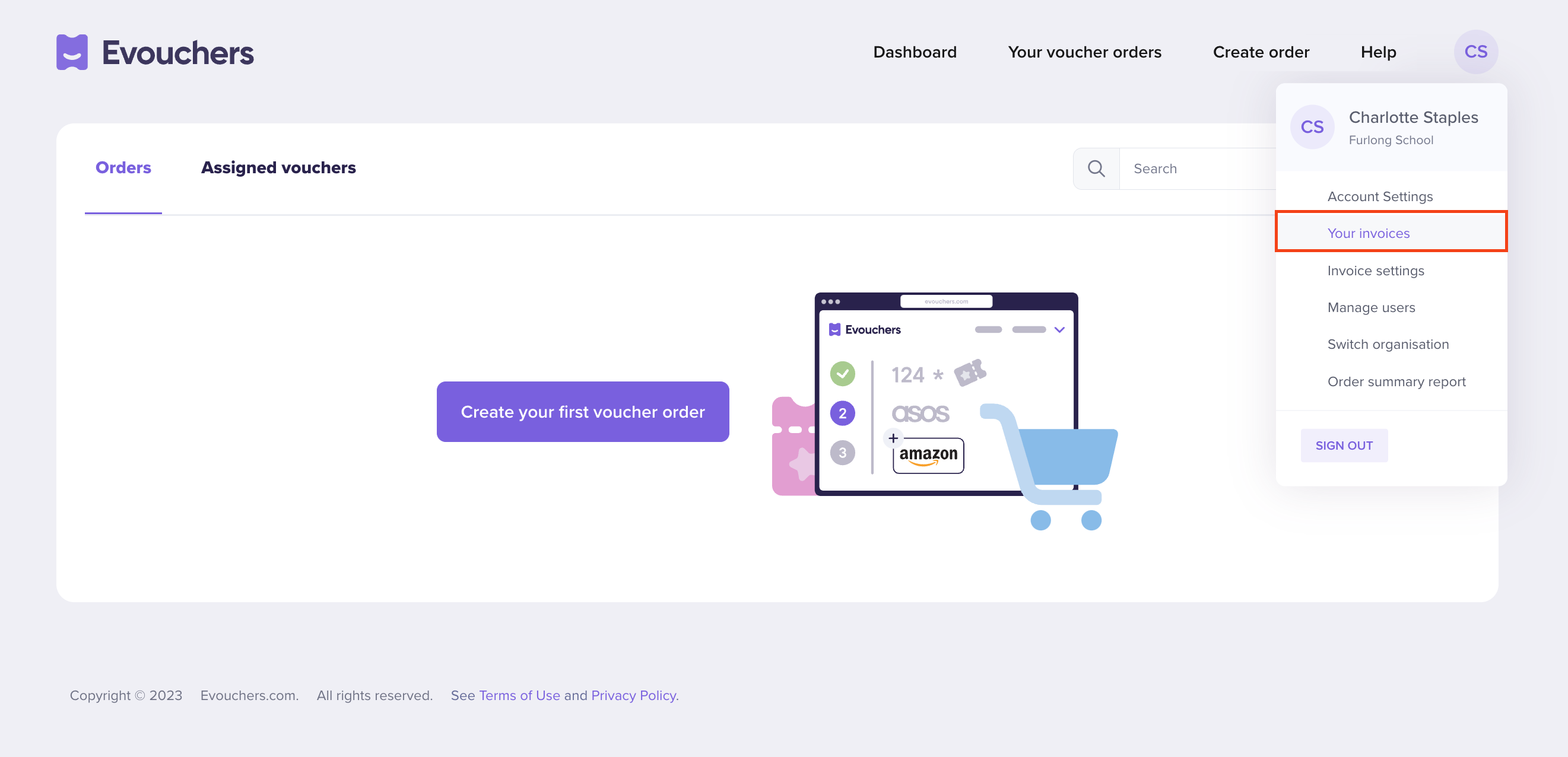
Task: Open the CS avatar menu in the header
Action: click(1476, 52)
